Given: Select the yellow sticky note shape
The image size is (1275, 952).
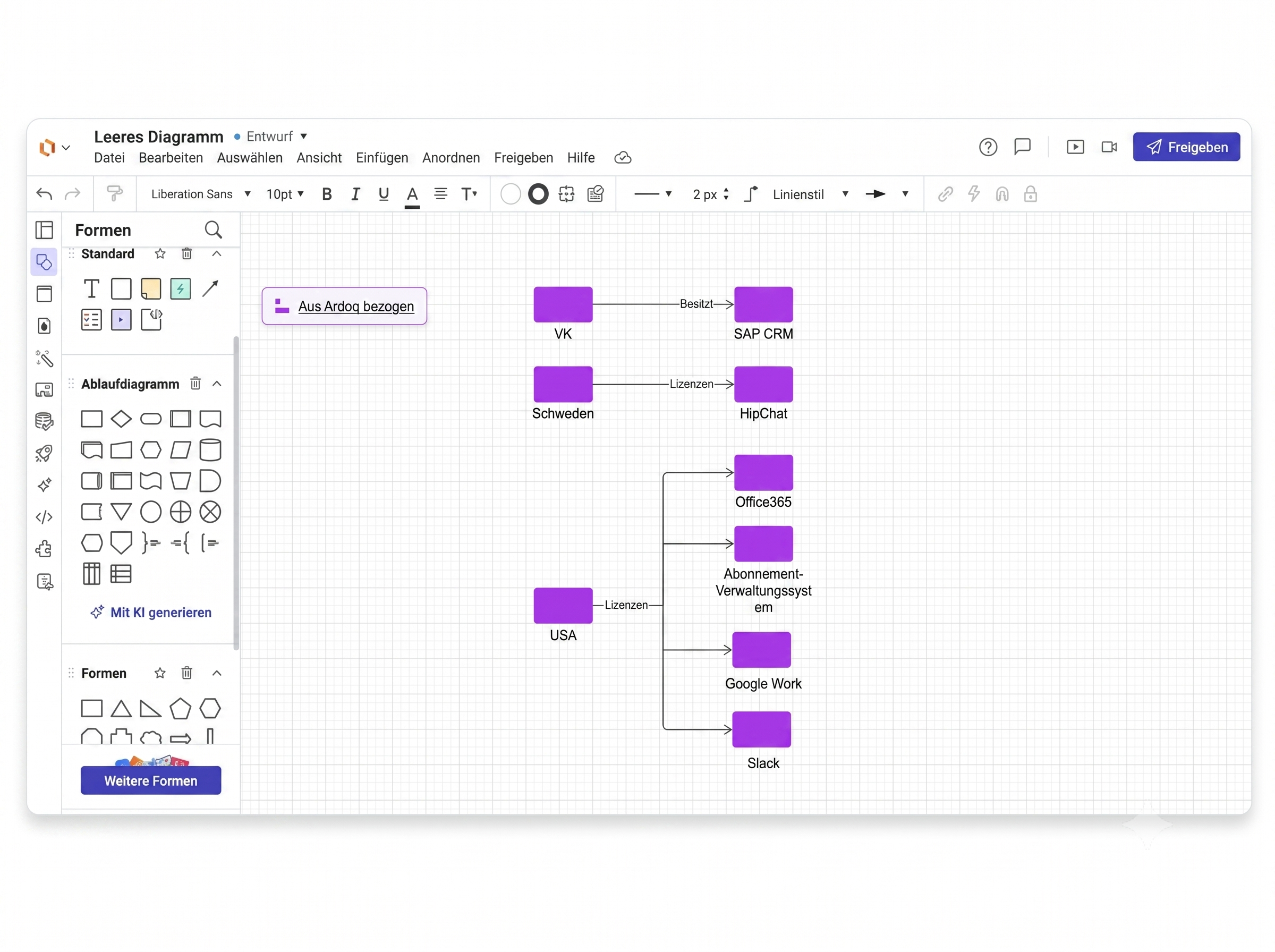Looking at the screenshot, I should click(x=151, y=288).
